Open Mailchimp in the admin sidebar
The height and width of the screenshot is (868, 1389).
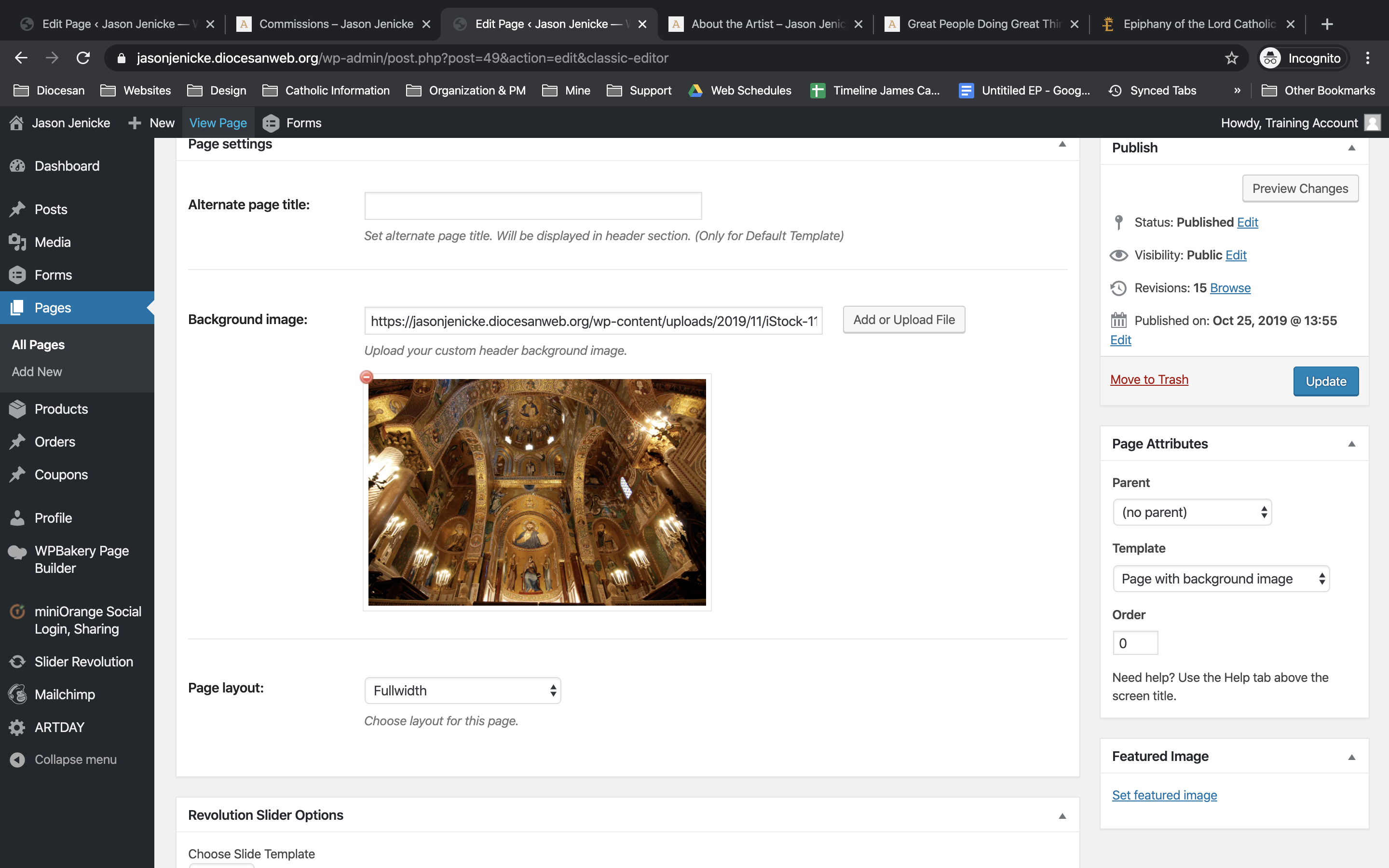[64, 694]
